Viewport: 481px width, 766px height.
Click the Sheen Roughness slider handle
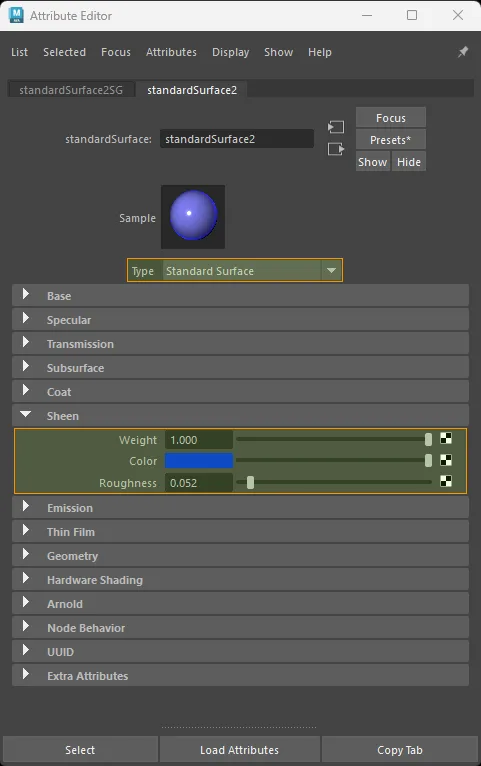(251, 482)
